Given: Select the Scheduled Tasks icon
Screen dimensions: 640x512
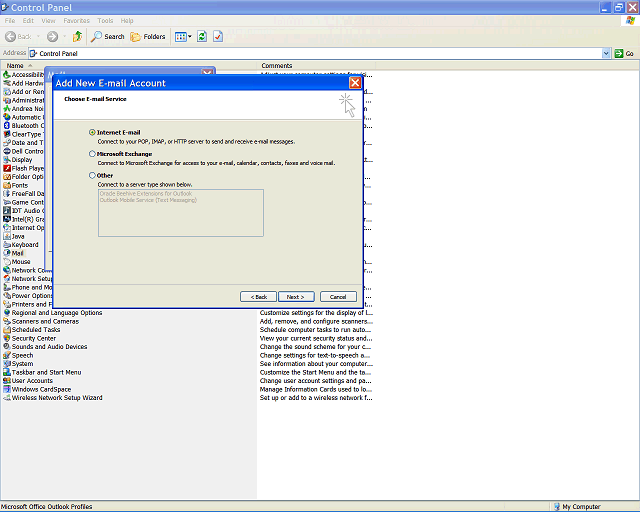Looking at the screenshot, I should (7, 330).
